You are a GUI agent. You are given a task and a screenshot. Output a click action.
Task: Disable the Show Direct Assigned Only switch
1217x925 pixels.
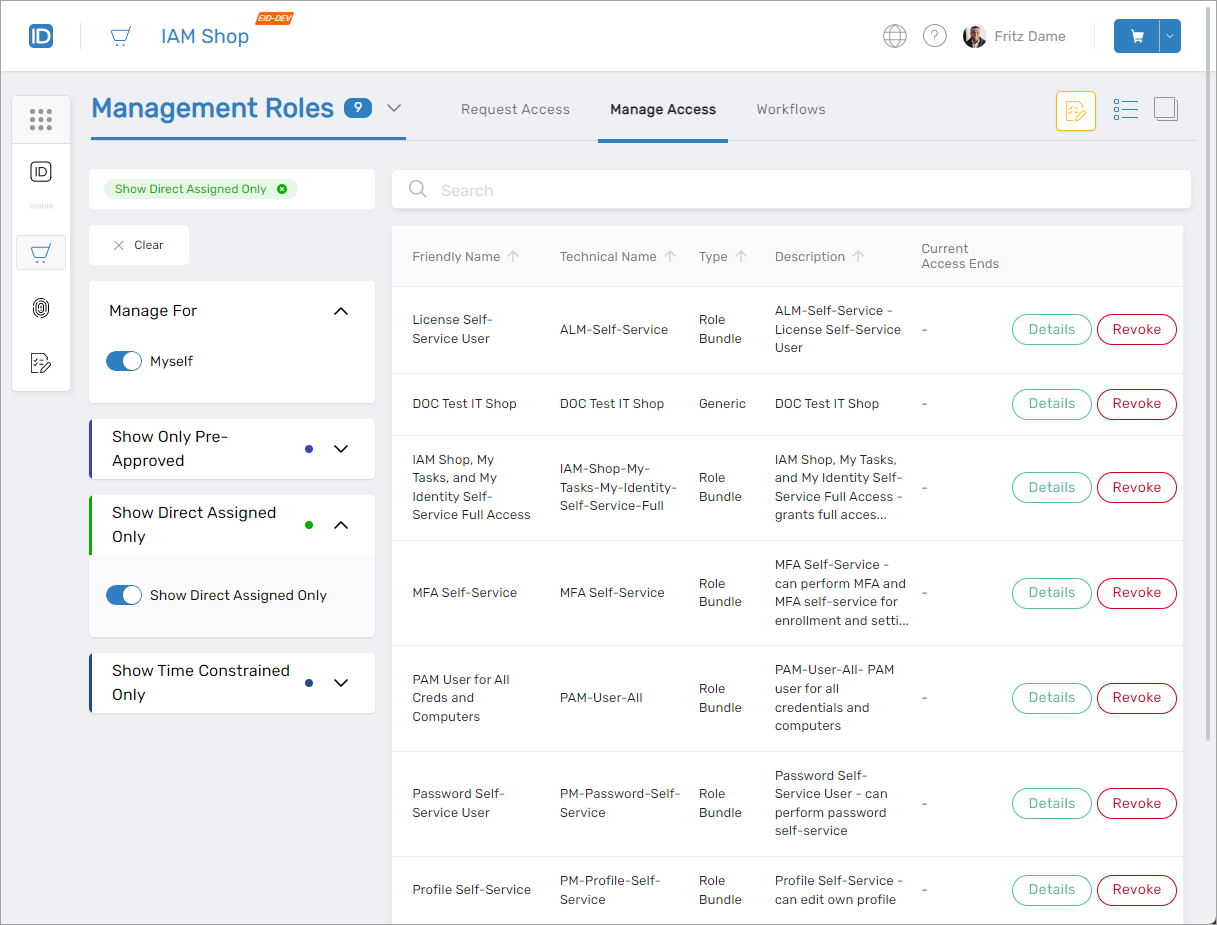pyautogui.click(x=124, y=594)
